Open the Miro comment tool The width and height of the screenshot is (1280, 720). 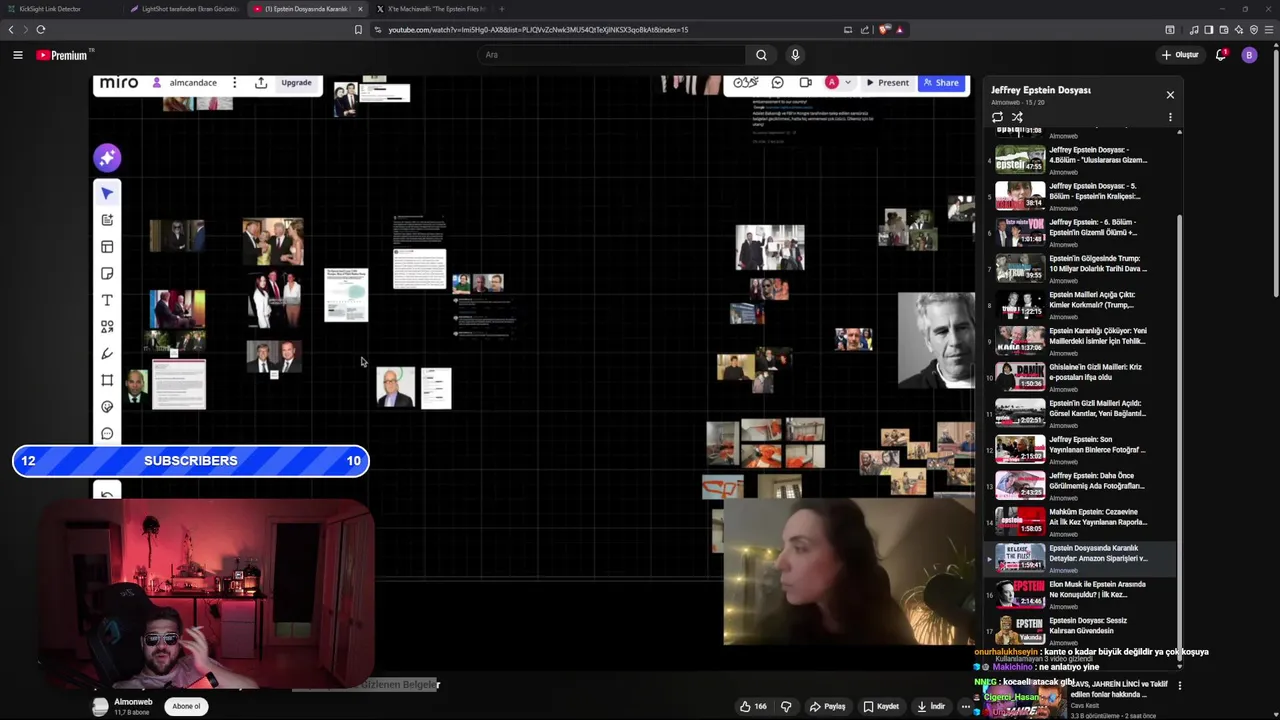(x=107, y=434)
